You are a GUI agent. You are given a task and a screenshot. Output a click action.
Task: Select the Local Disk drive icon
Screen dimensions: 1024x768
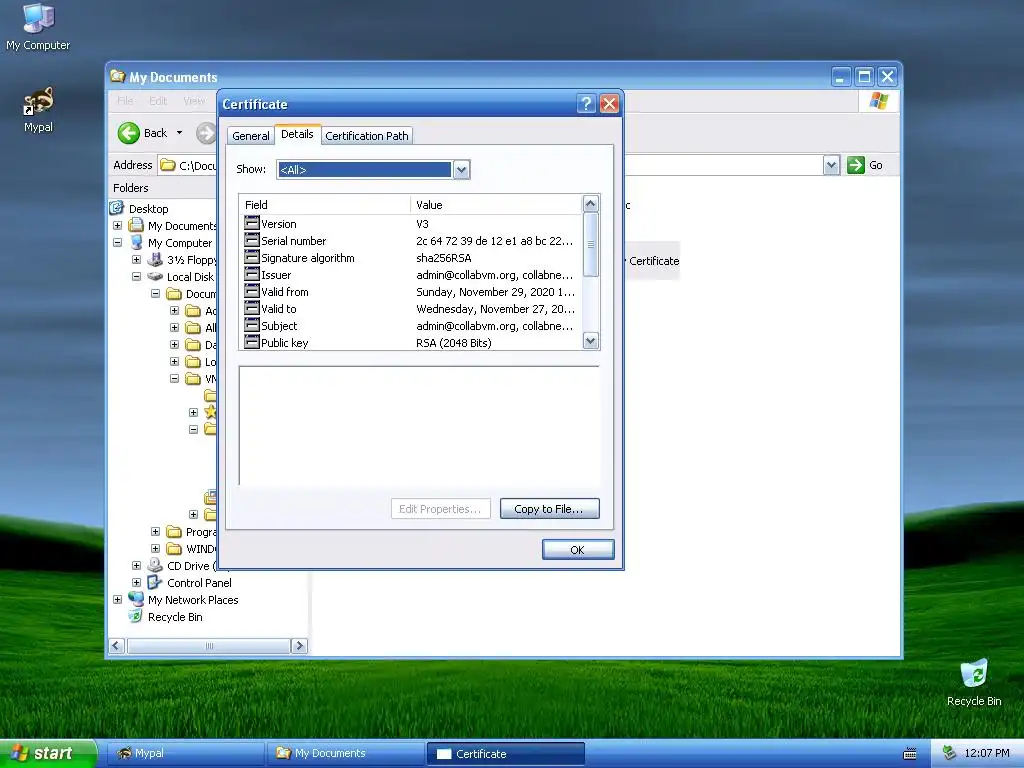(x=155, y=276)
